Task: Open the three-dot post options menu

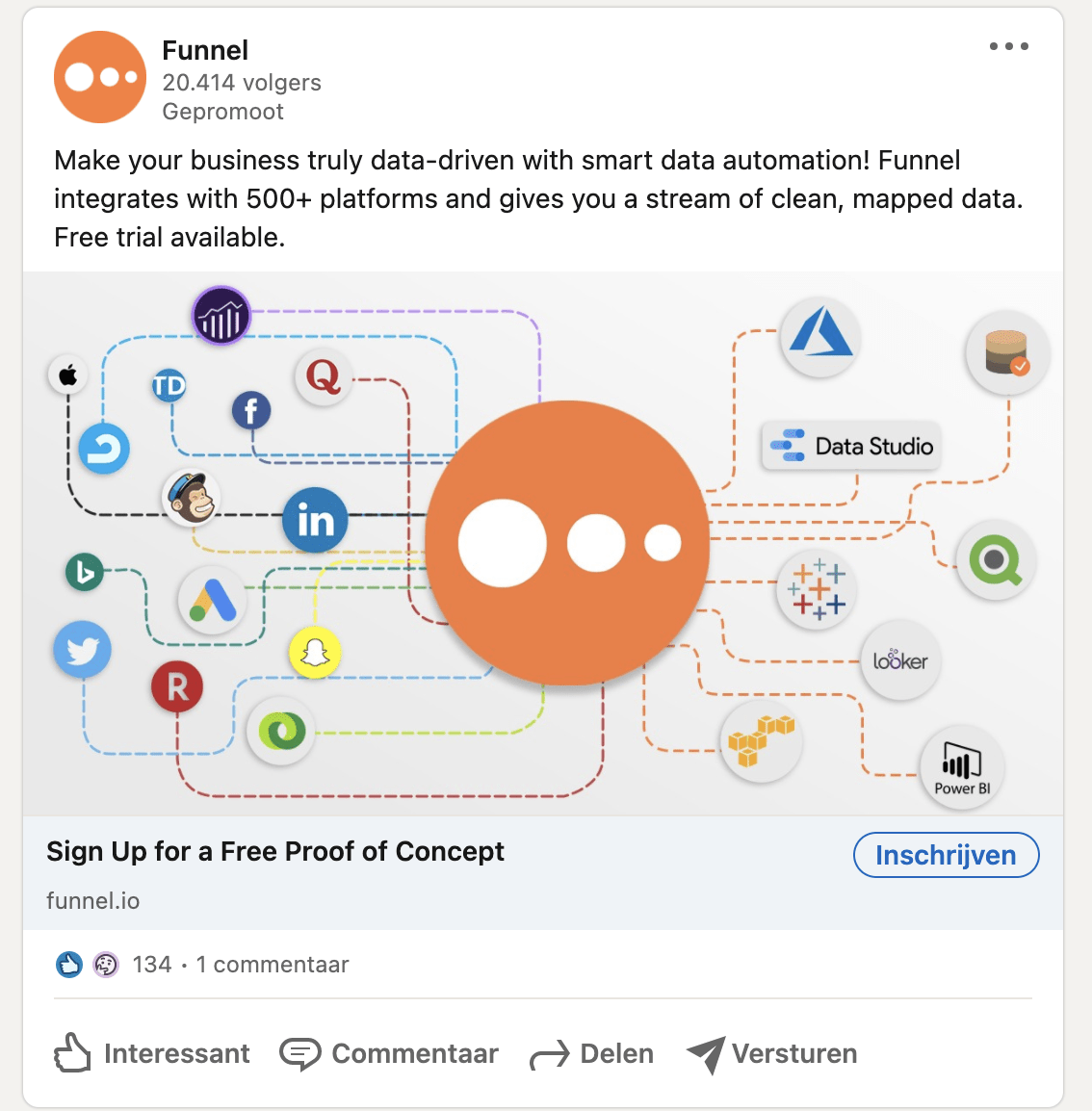Action: pos(1008,46)
